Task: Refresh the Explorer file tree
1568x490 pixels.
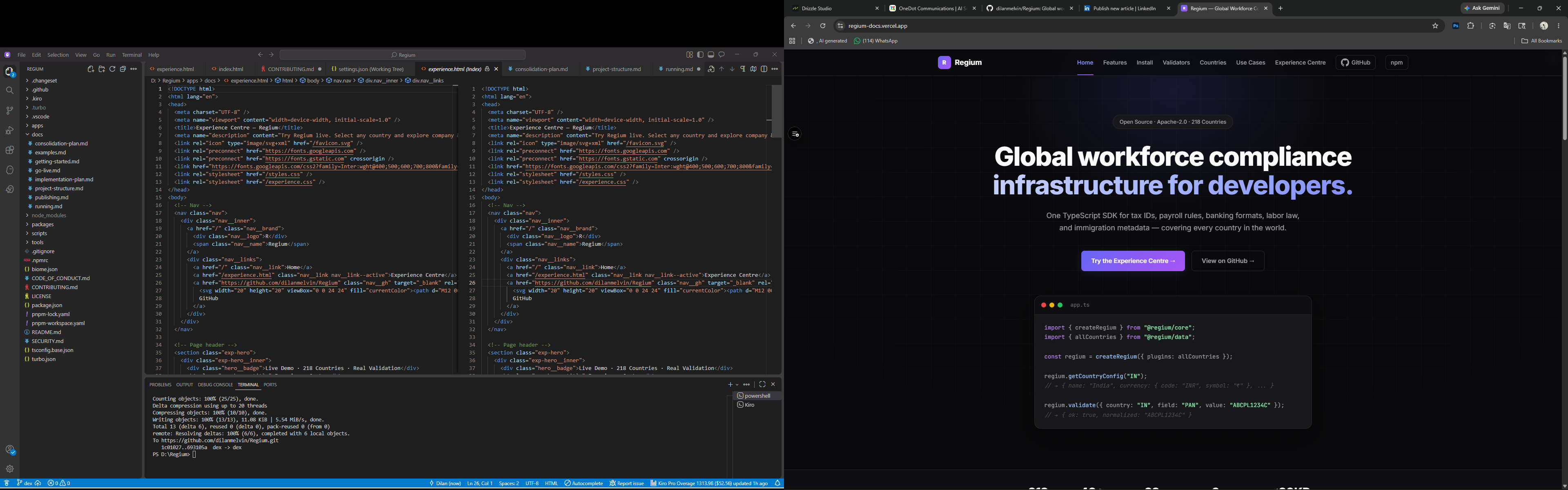Action: [113, 69]
